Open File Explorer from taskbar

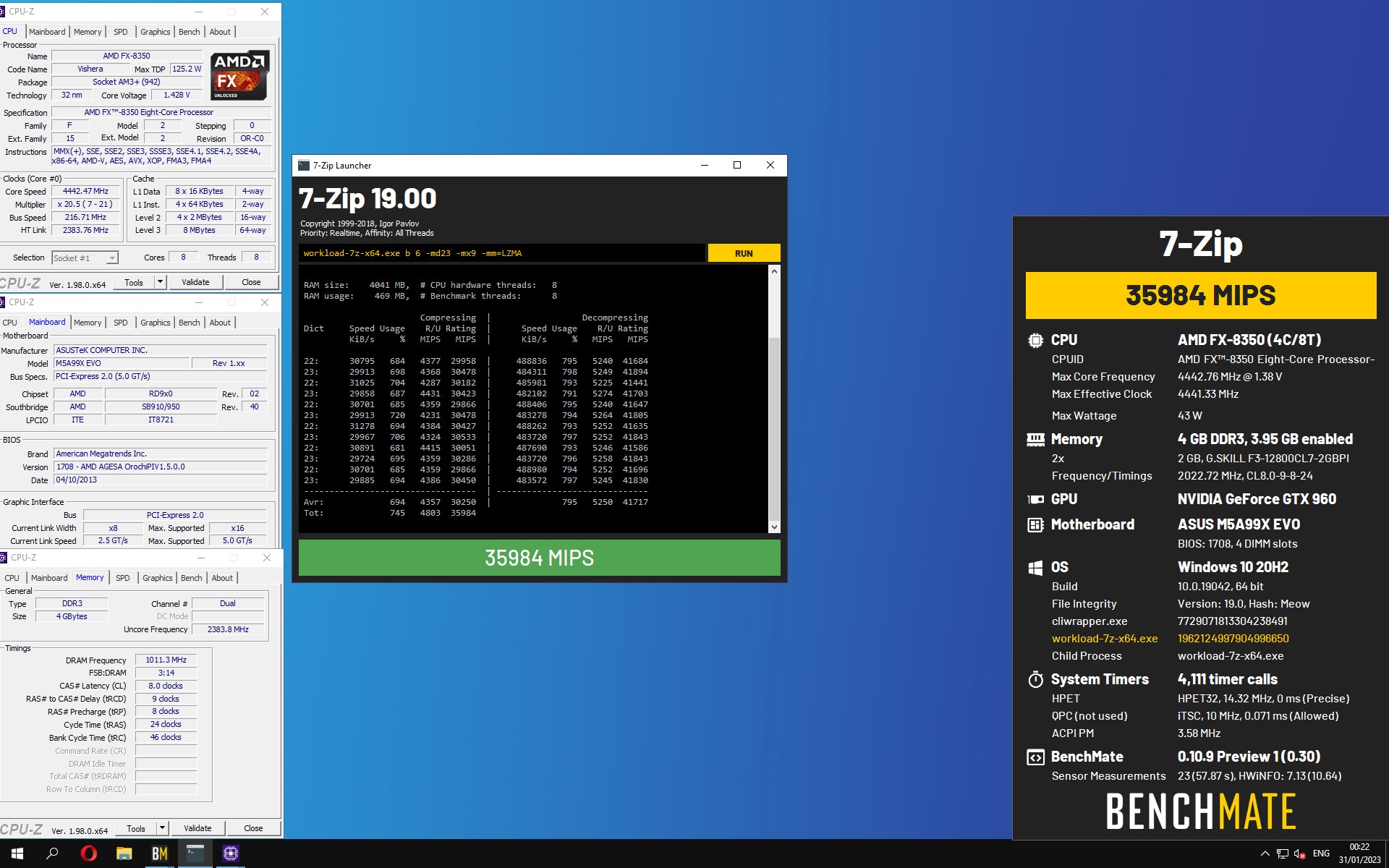124,854
